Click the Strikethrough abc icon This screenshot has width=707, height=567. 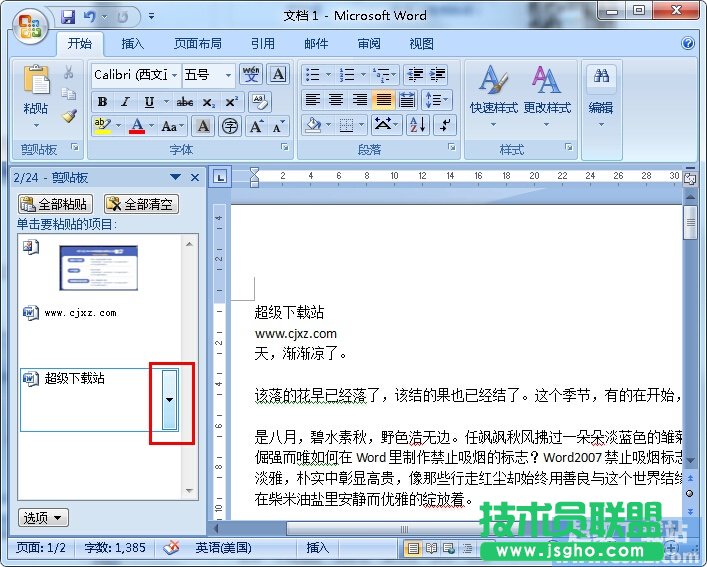pos(184,101)
